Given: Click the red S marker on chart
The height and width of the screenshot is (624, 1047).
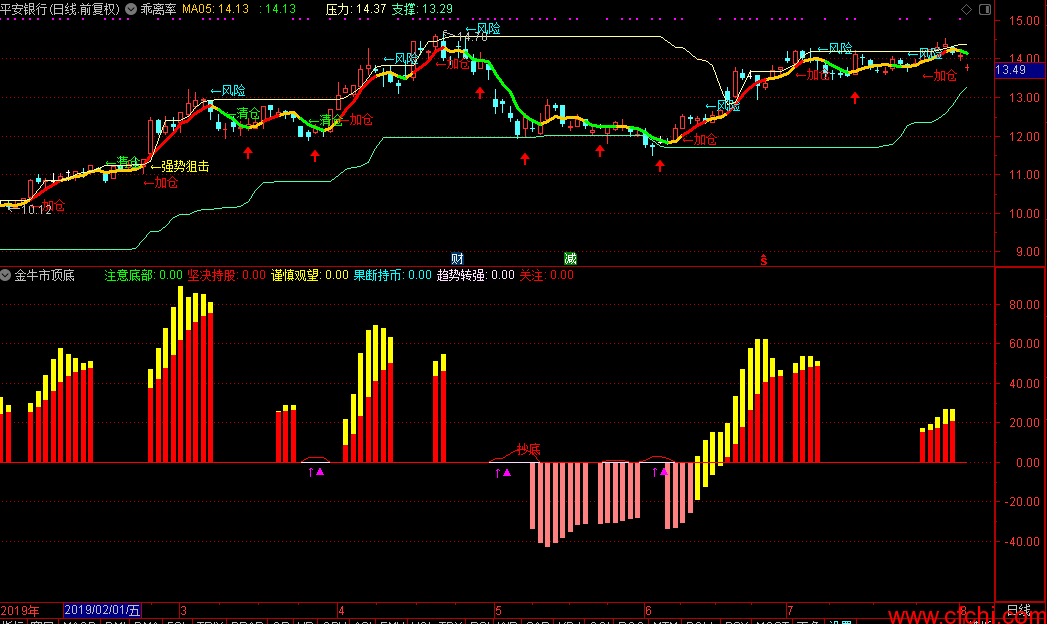Looking at the screenshot, I should point(763,260).
